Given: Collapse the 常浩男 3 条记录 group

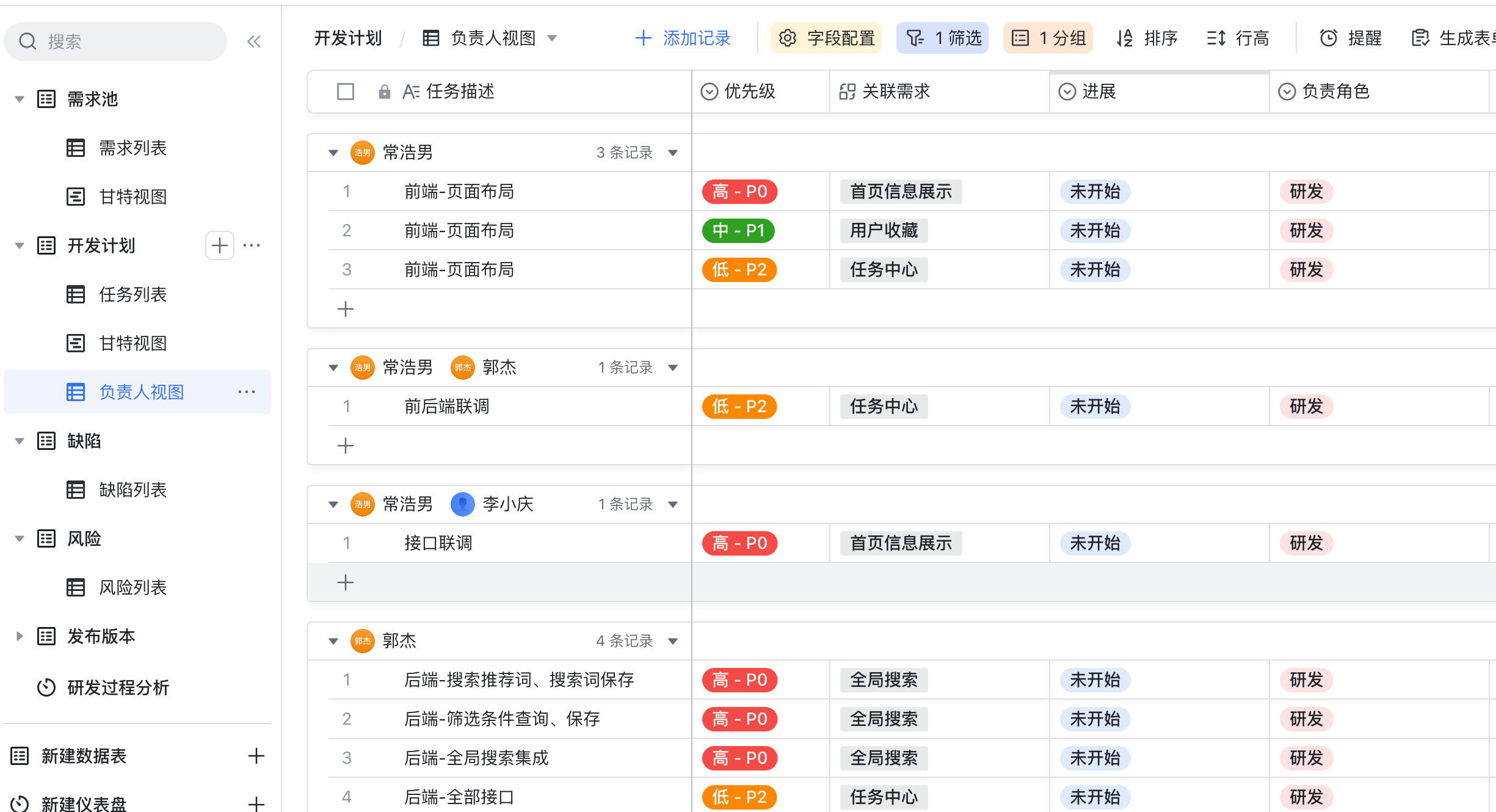Looking at the screenshot, I should (x=333, y=153).
